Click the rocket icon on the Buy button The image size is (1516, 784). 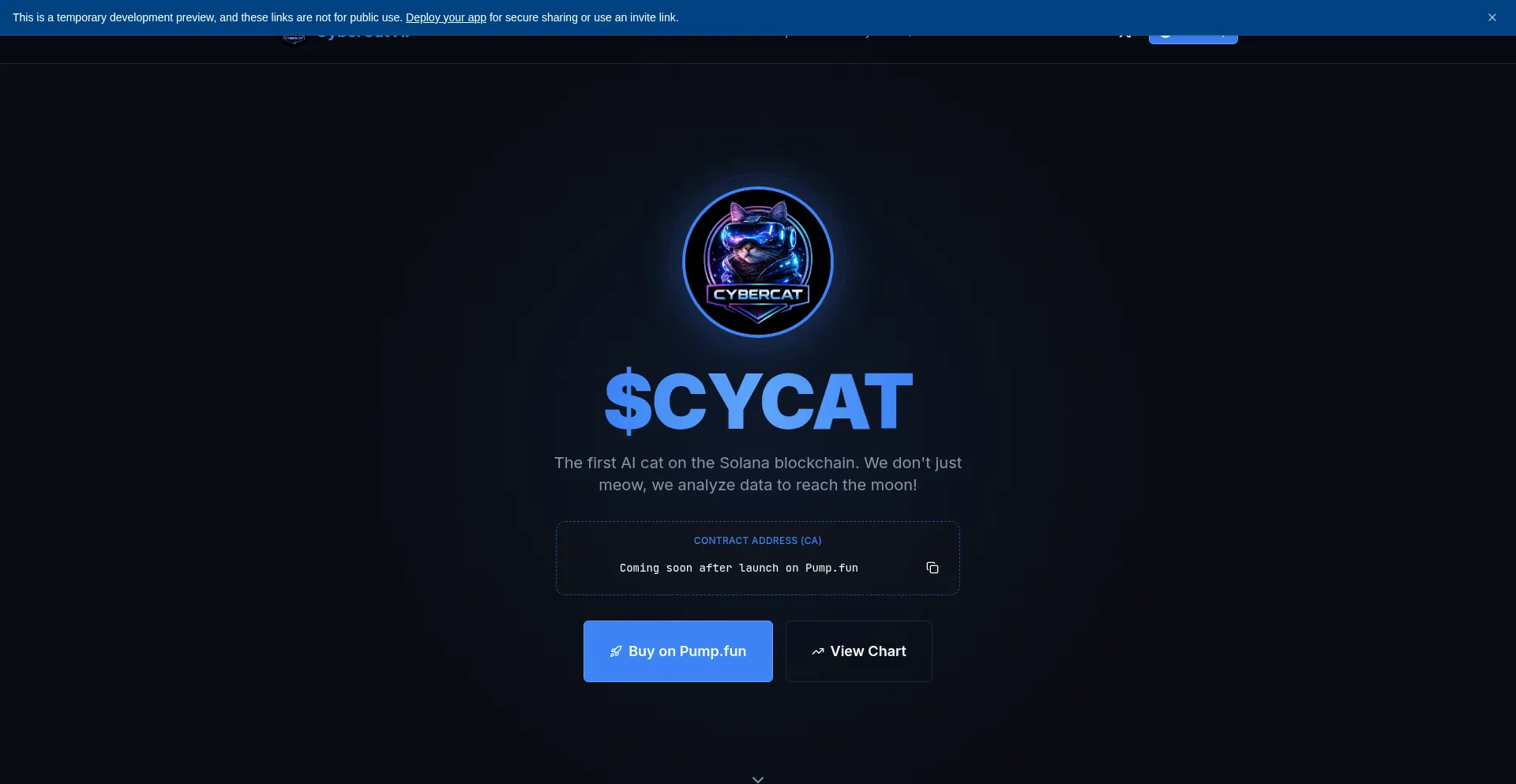pyautogui.click(x=616, y=651)
